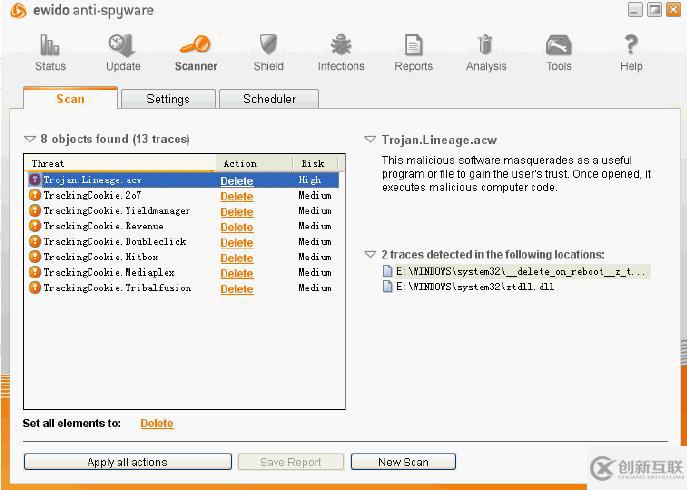Click the Trojan.Lineage.acw threat icon
The image size is (687, 490).
pyautogui.click(x=34, y=180)
